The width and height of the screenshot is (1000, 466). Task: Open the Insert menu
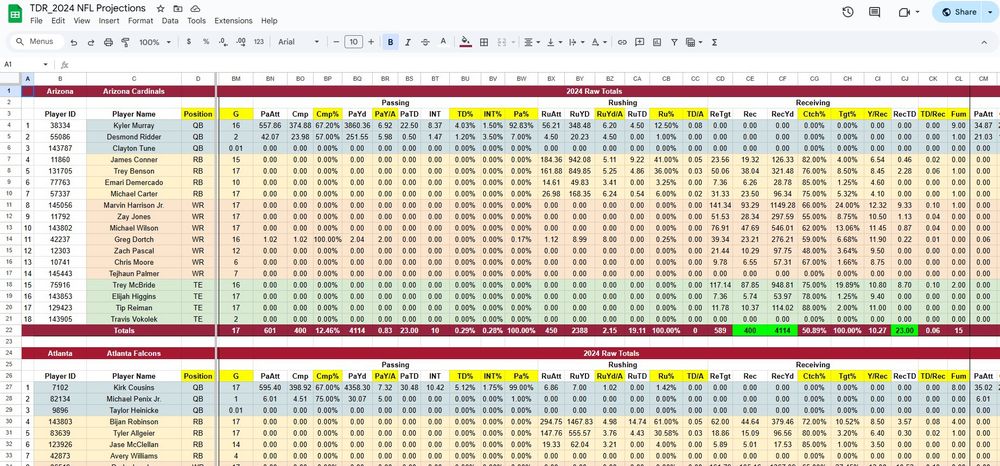pos(109,20)
